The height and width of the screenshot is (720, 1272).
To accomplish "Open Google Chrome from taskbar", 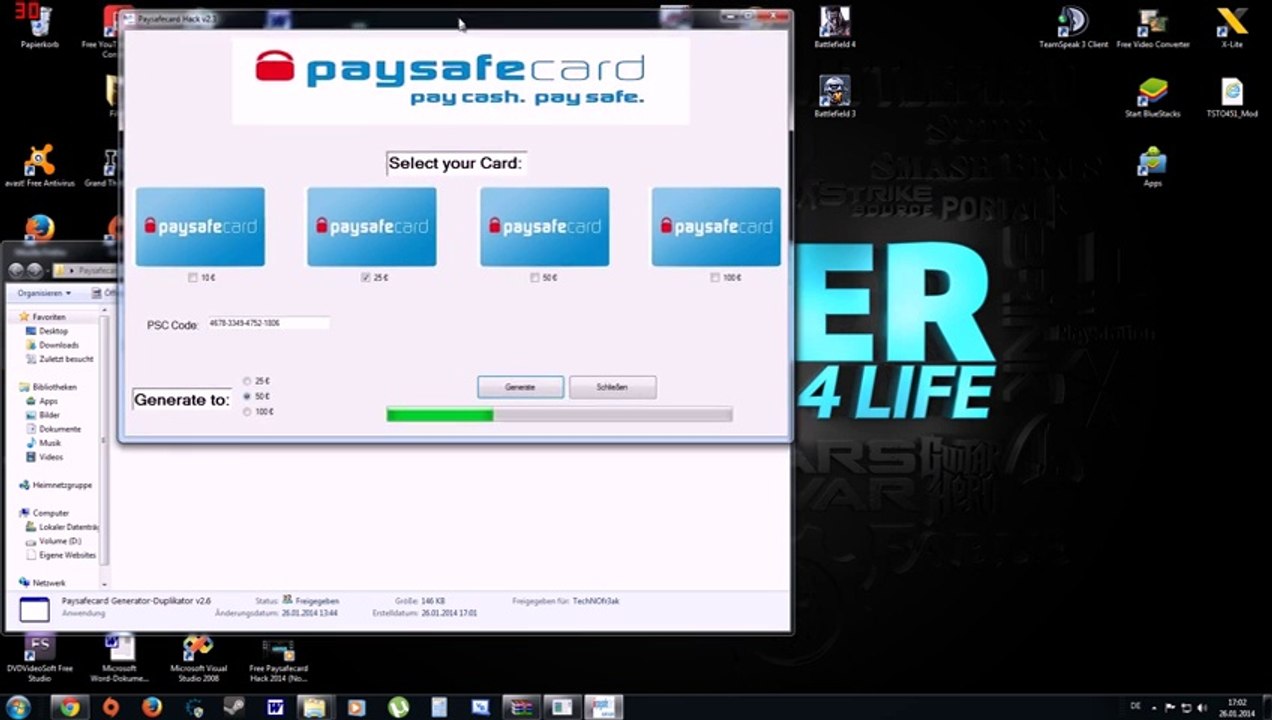I will click(x=69, y=707).
